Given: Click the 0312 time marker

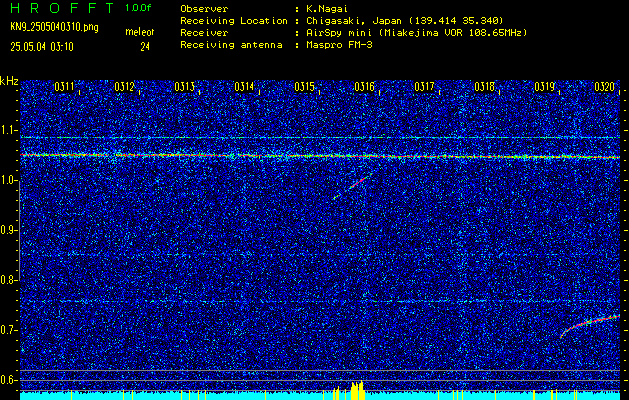Looking at the screenshot, I should click(124, 87).
